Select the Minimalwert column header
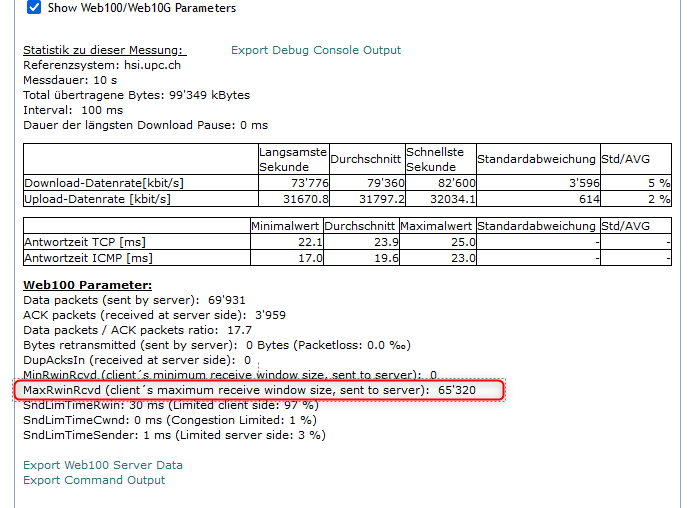Screen dimensions: 691x508 pyautogui.click(x=286, y=226)
